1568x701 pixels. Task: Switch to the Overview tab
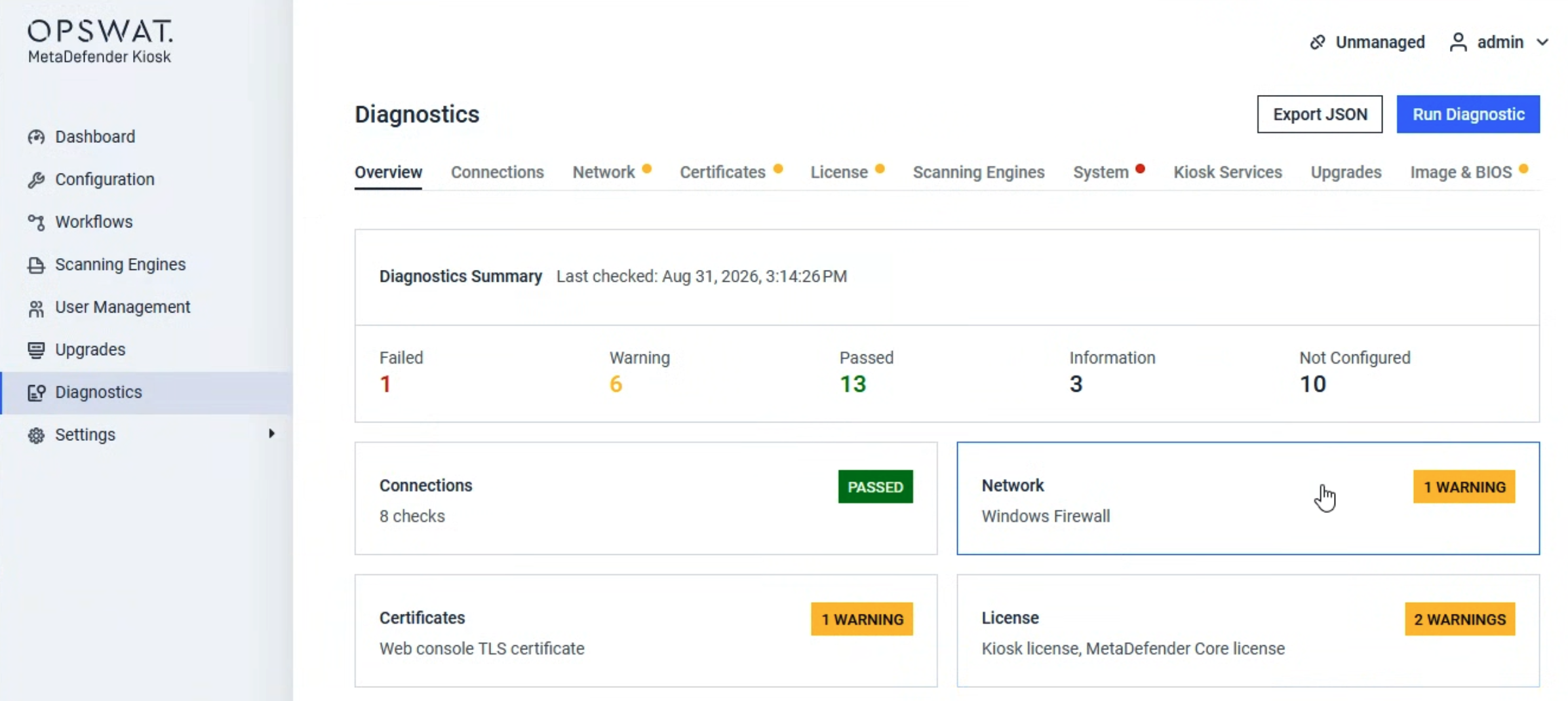coord(389,172)
